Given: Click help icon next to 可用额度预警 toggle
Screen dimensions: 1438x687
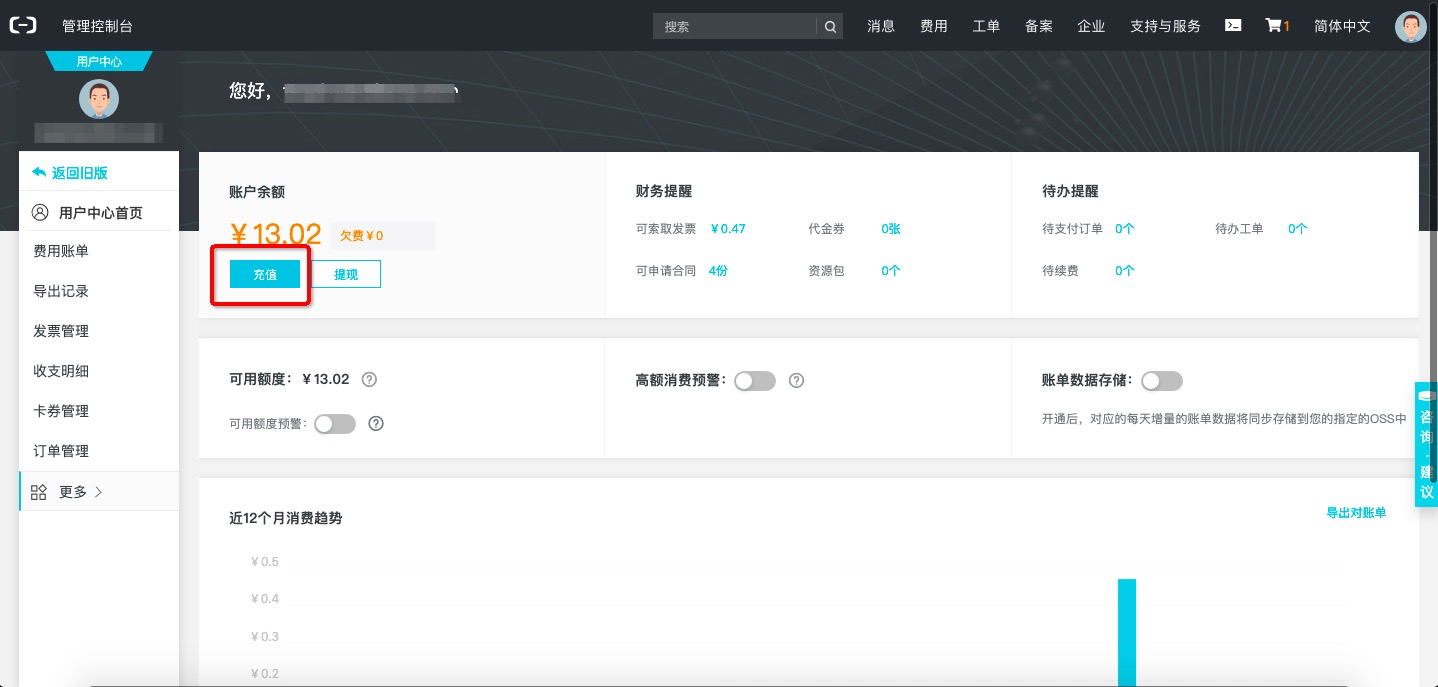Looking at the screenshot, I should 376,424.
